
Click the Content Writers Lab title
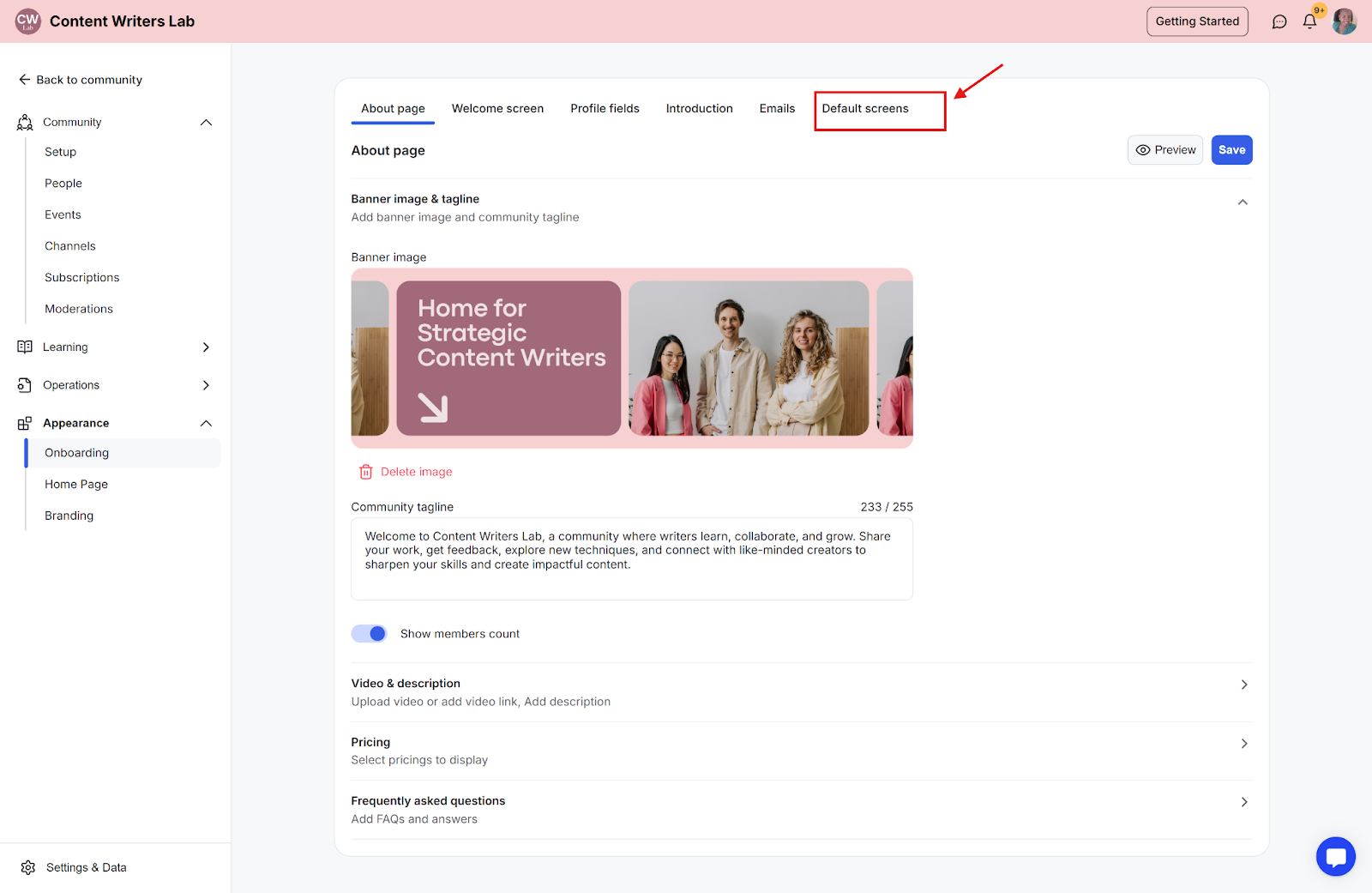click(122, 21)
